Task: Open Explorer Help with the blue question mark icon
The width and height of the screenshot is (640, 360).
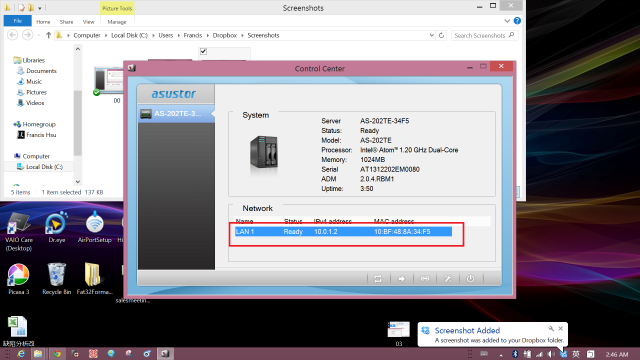Action: point(517,21)
